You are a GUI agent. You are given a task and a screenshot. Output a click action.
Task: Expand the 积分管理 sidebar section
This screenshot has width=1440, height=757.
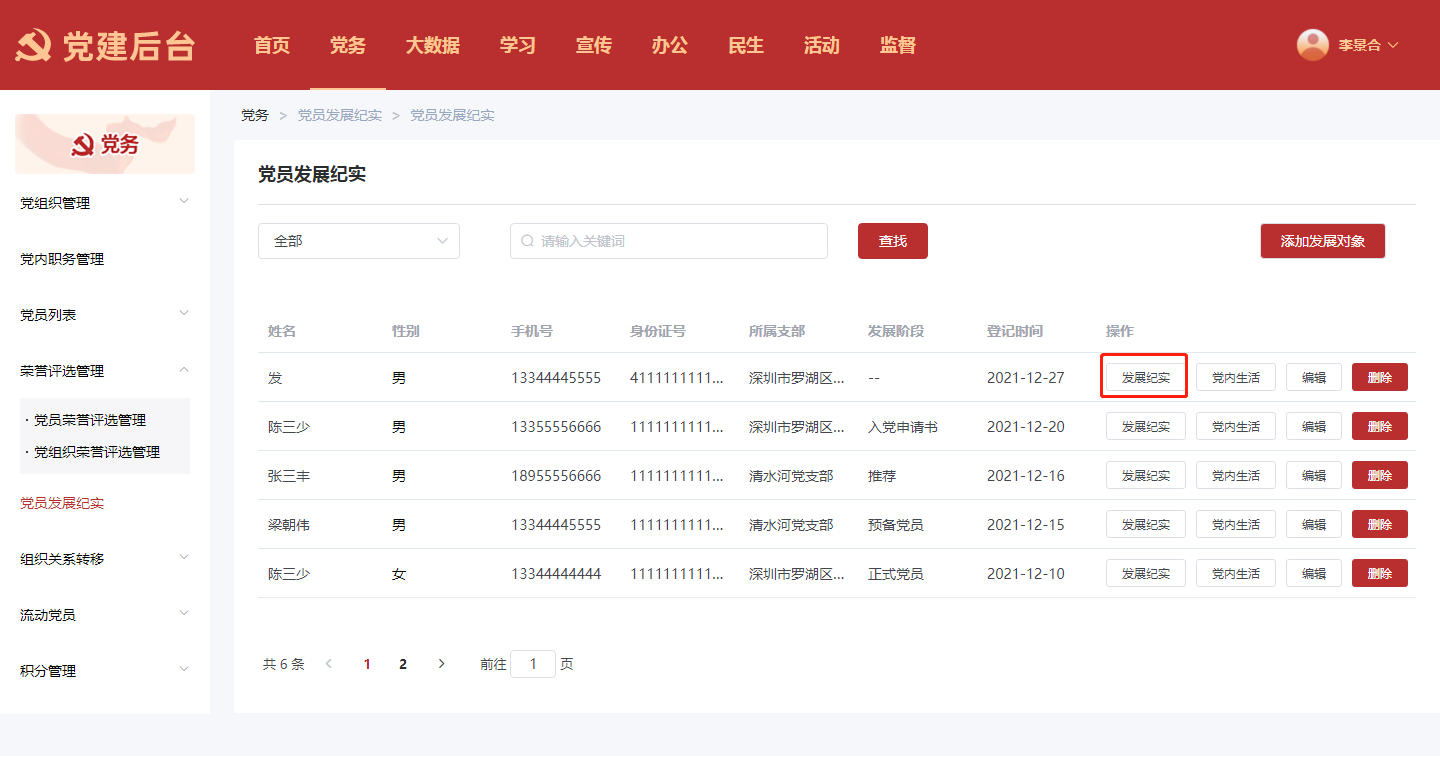(x=105, y=671)
